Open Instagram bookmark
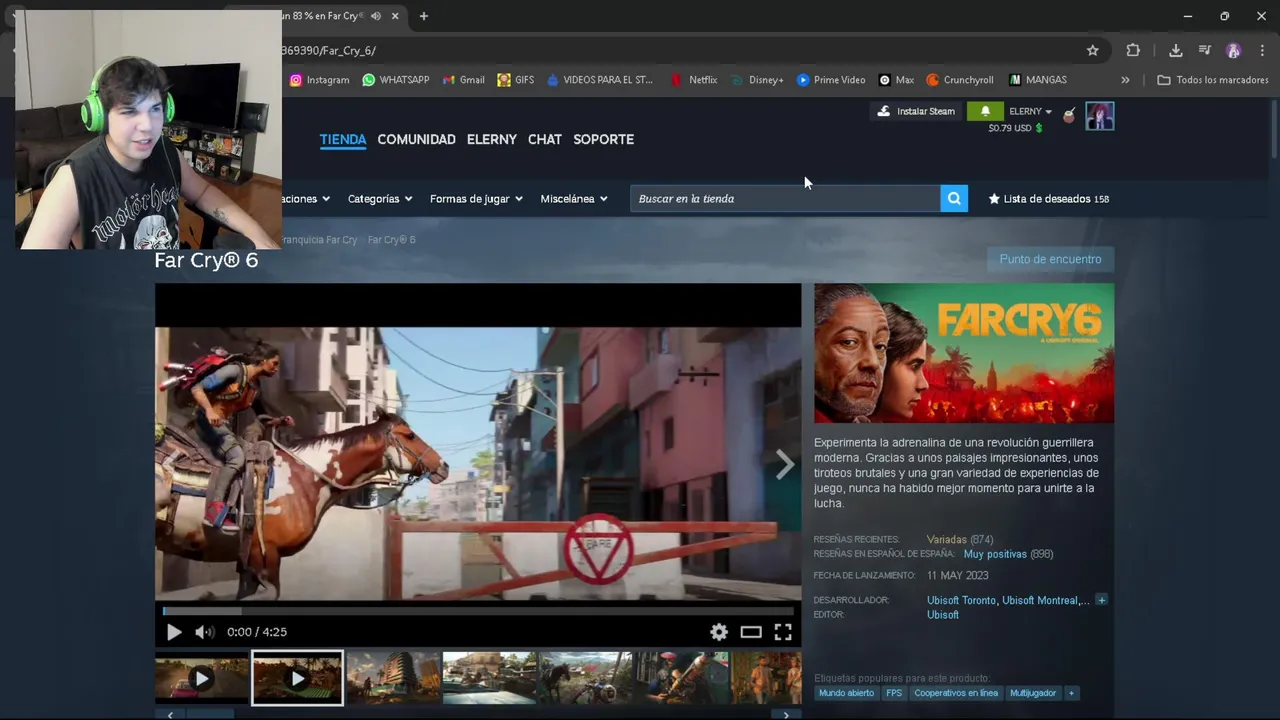 click(319, 80)
